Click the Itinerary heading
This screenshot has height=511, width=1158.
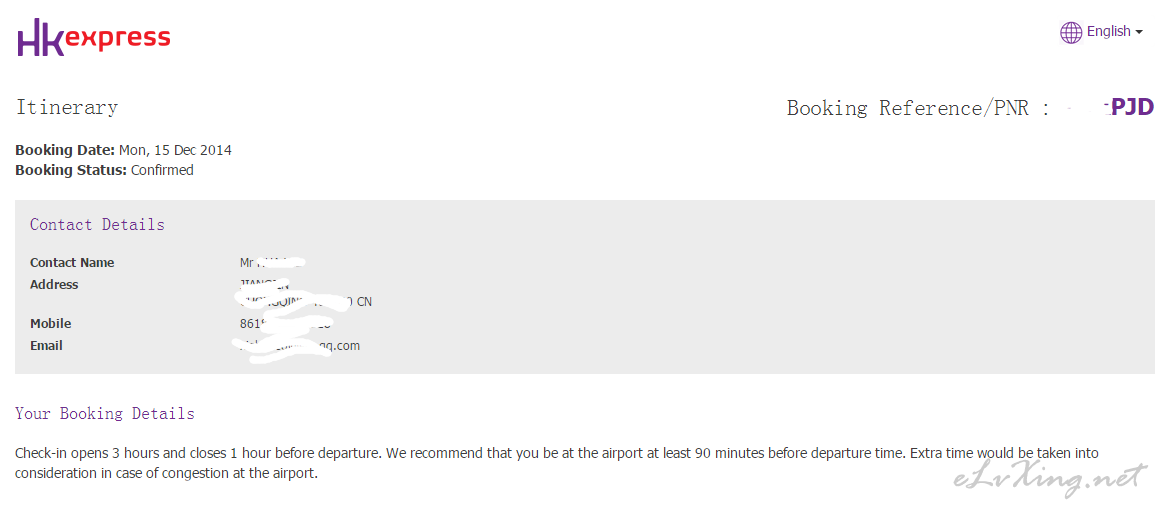(x=67, y=108)
